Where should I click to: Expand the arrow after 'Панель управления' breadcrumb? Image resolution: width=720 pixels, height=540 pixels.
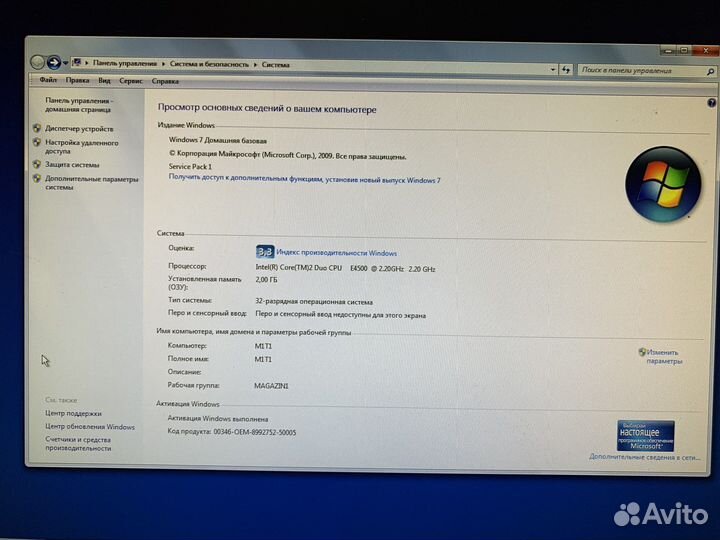163,64
